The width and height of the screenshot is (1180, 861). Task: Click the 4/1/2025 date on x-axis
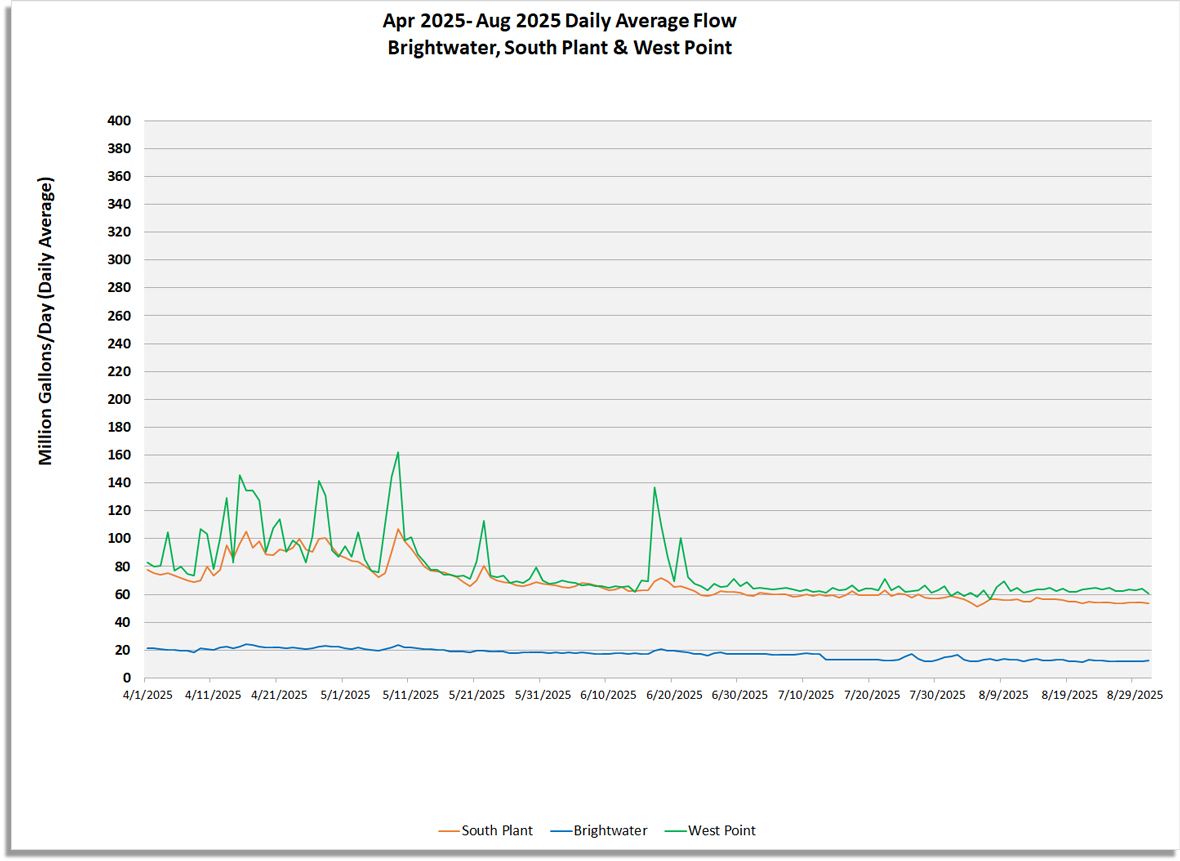(x=146, y=693)
